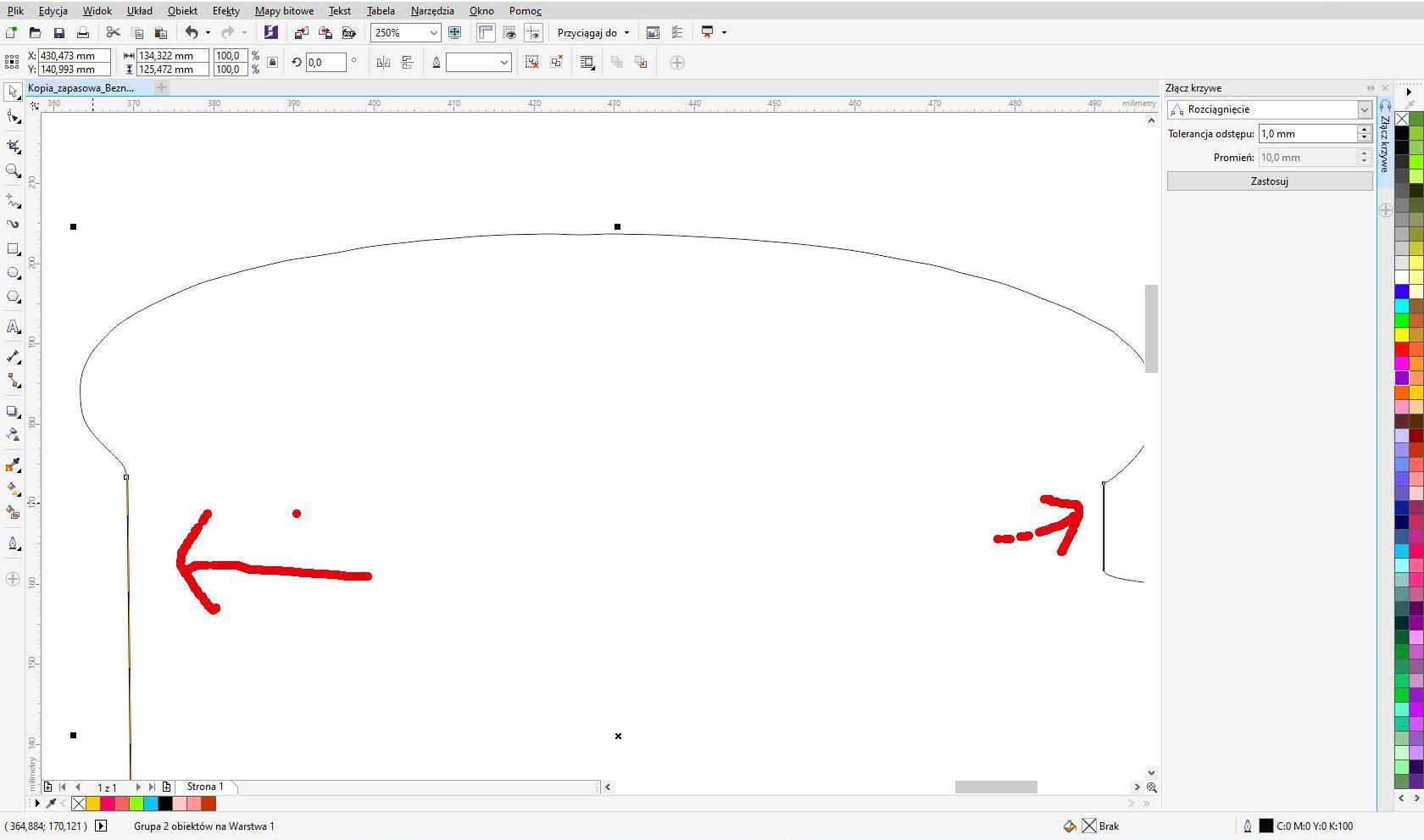
Task: Open the 250% zoom level dropdown
Action: (433, 33)
